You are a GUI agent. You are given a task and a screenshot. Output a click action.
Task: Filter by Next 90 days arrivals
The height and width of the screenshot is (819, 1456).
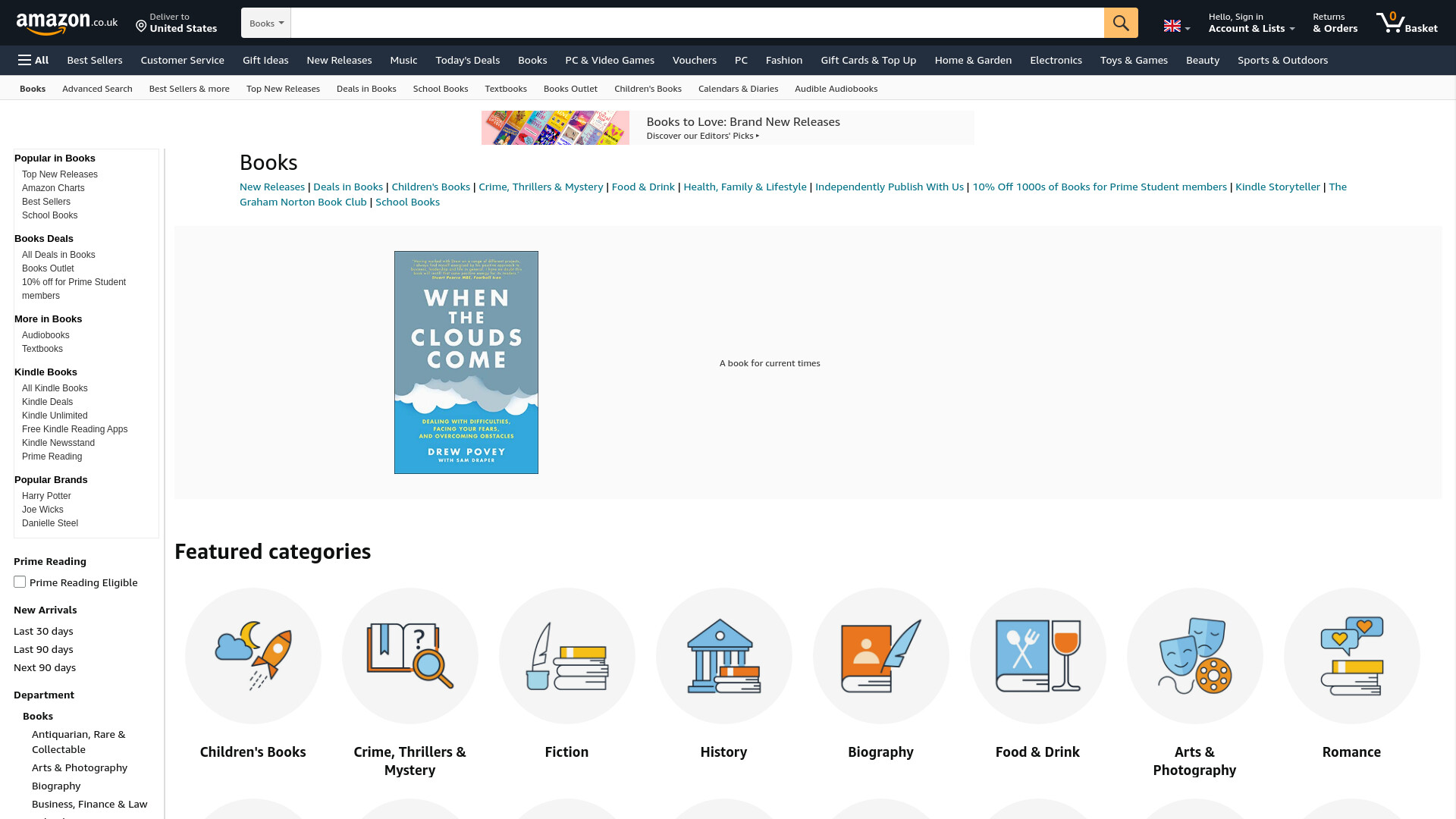tap(45, 667)
